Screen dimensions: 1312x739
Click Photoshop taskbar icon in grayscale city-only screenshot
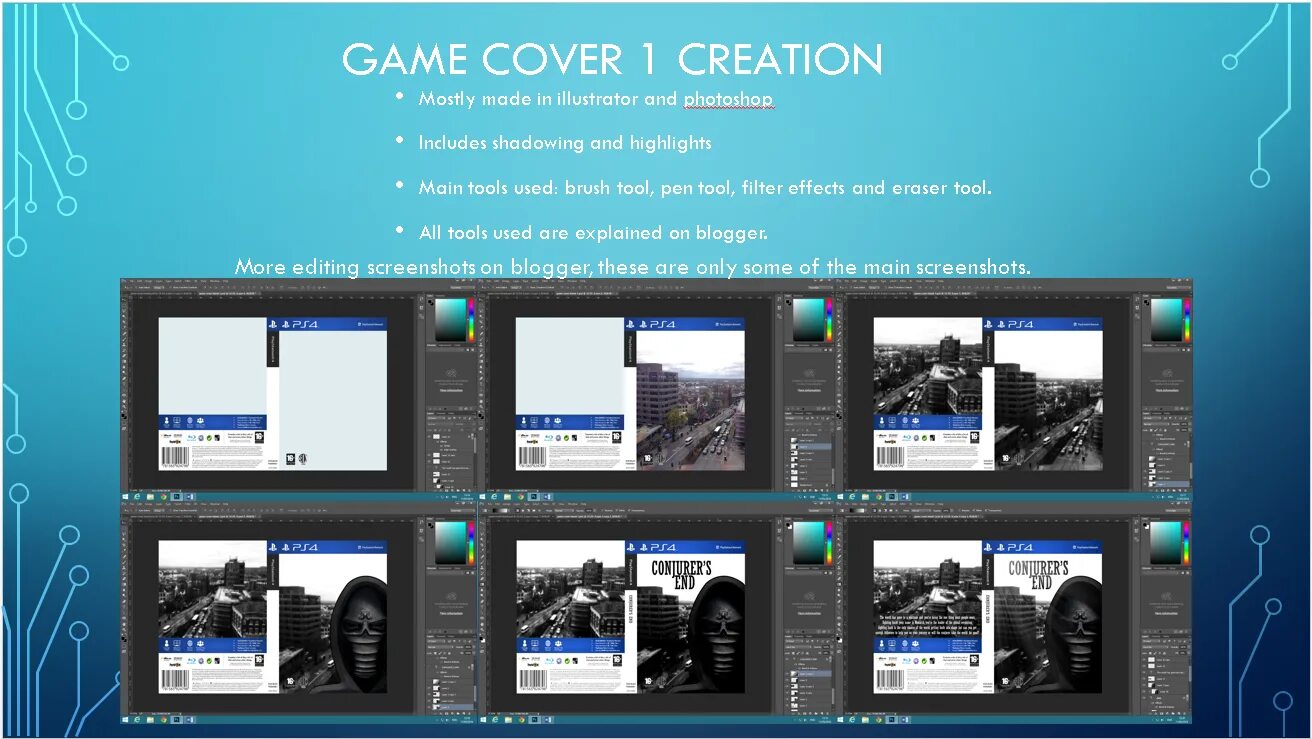point(890,496)
